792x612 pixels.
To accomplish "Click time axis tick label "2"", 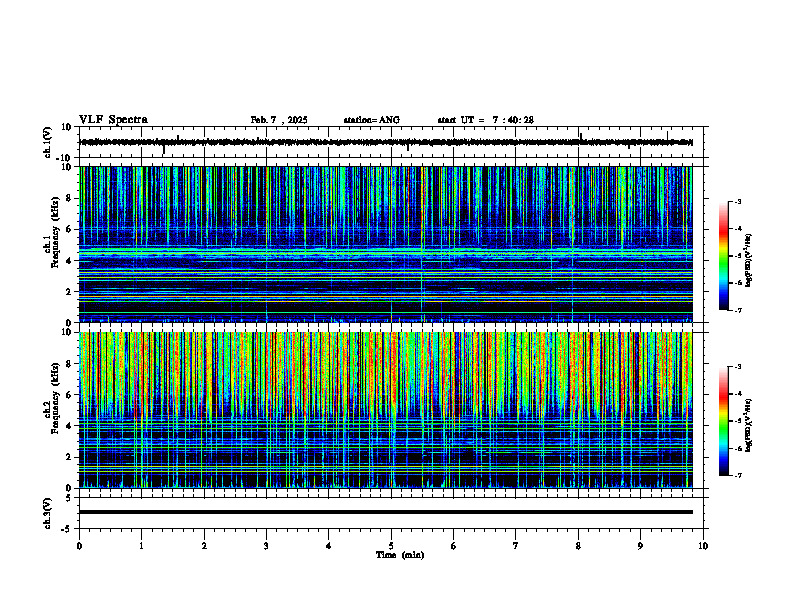I will 204,546.
